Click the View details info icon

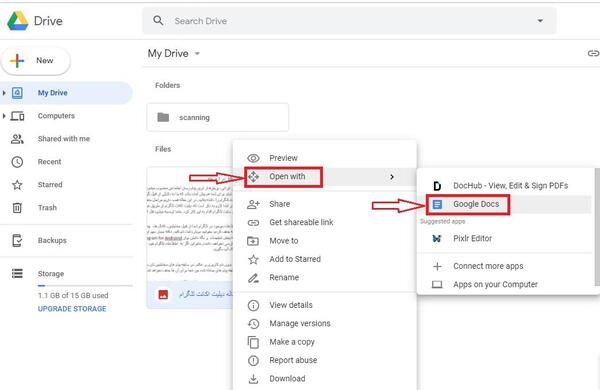point(253,305)
